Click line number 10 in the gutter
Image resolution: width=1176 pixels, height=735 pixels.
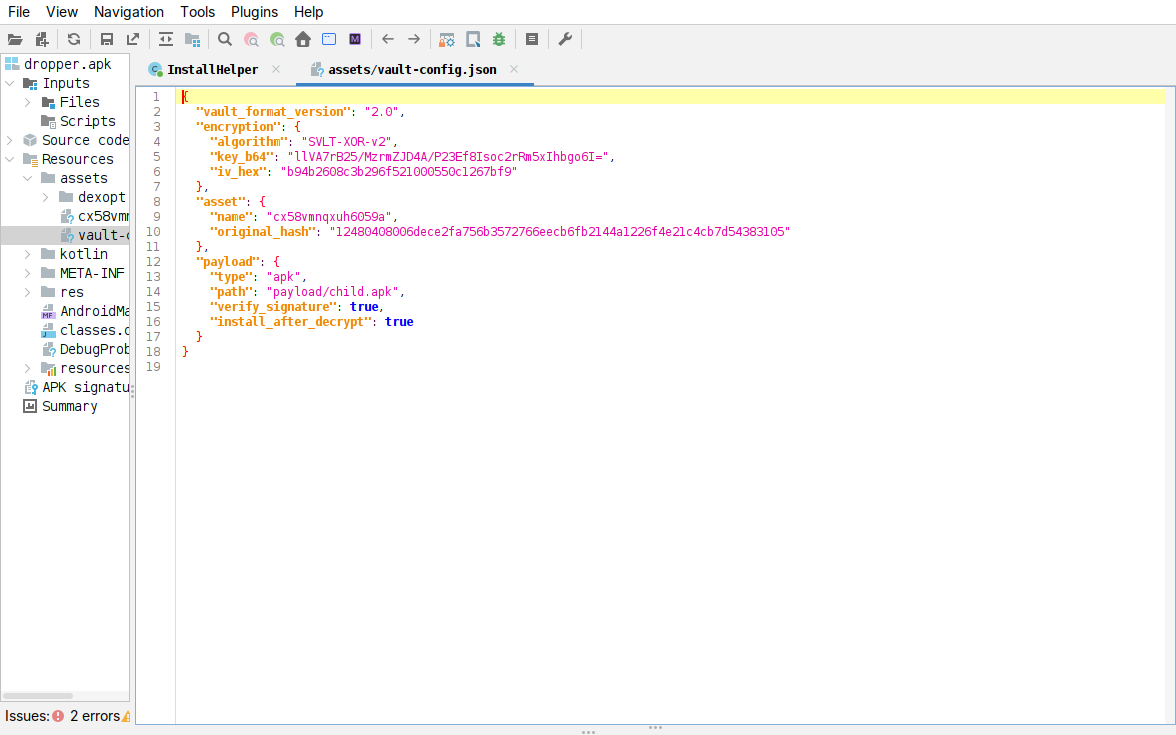(153, 232)
